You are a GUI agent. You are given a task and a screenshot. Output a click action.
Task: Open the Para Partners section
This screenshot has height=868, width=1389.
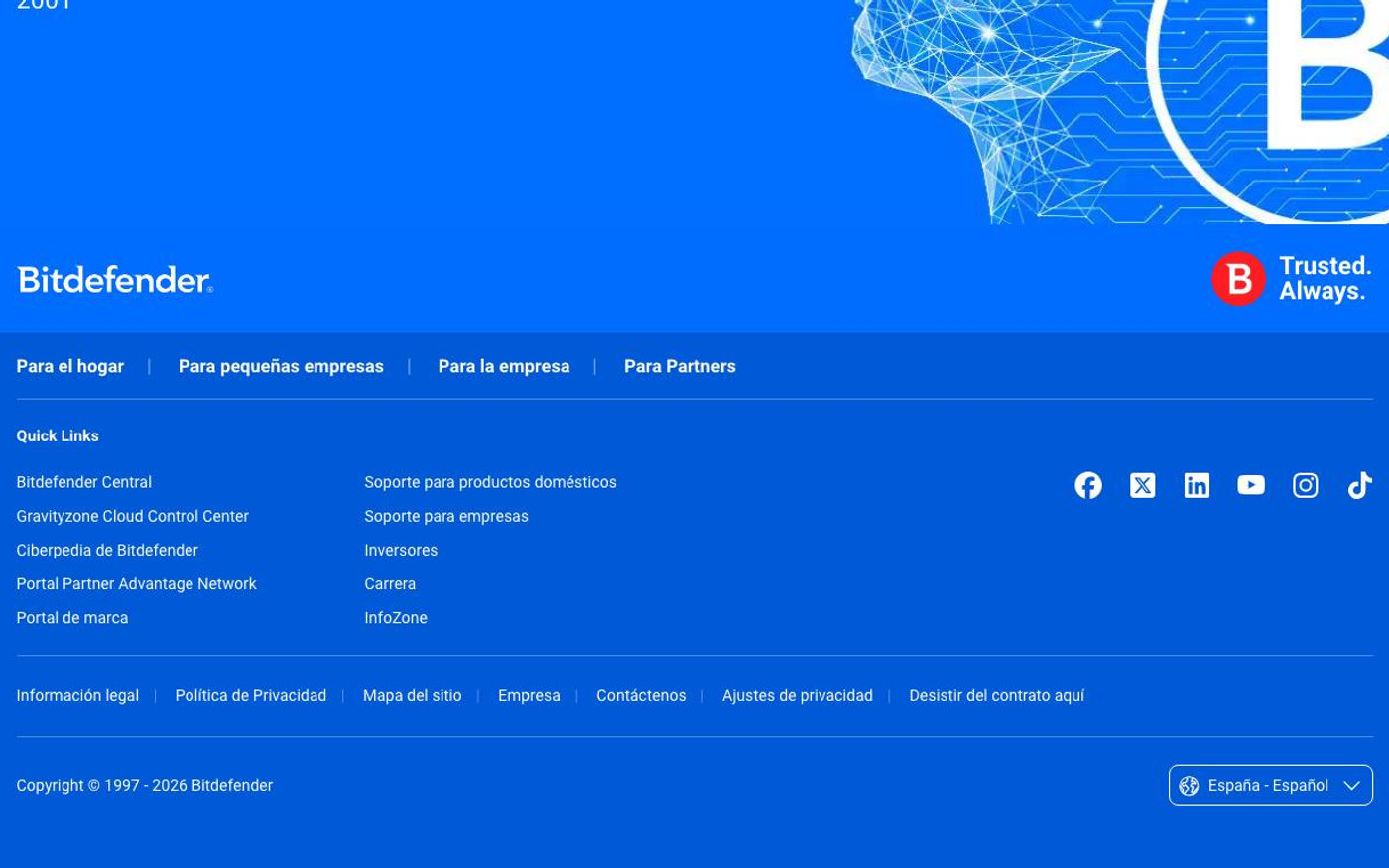[x=680, y=366]
